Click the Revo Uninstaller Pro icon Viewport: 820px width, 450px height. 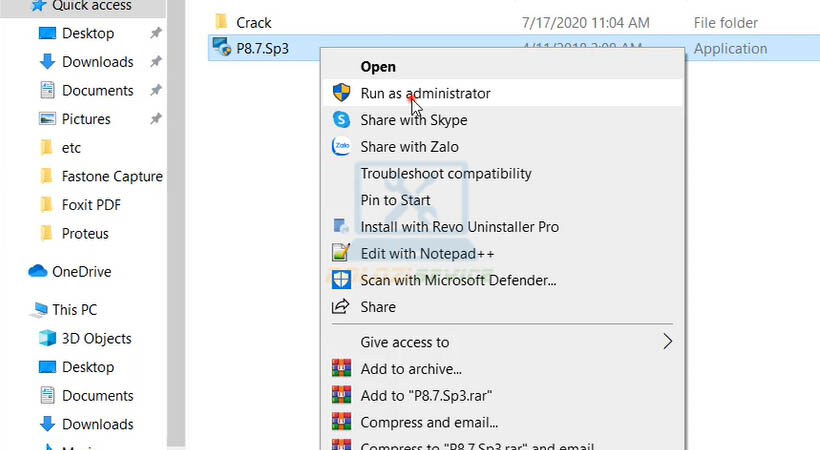342,227
